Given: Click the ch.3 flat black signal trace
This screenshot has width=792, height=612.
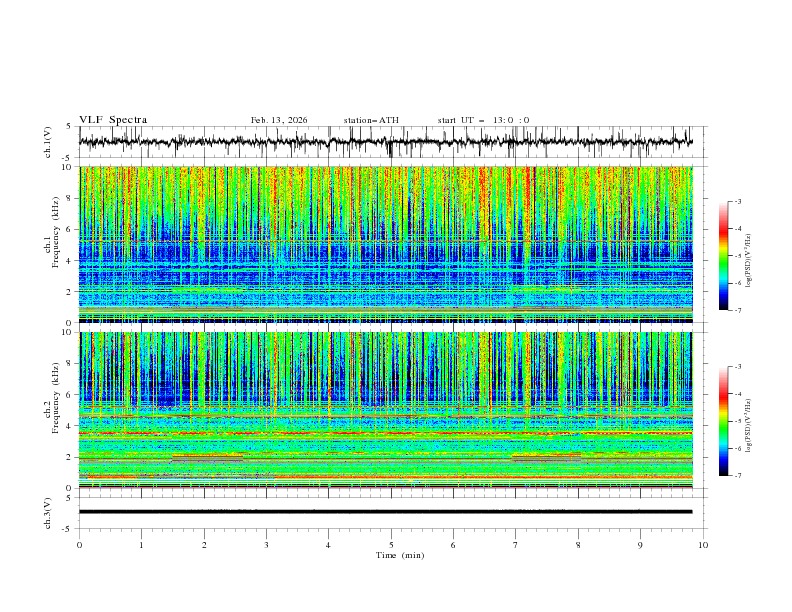Looking at the screenshot, I should pyautogui.click(x=385, y=511).
